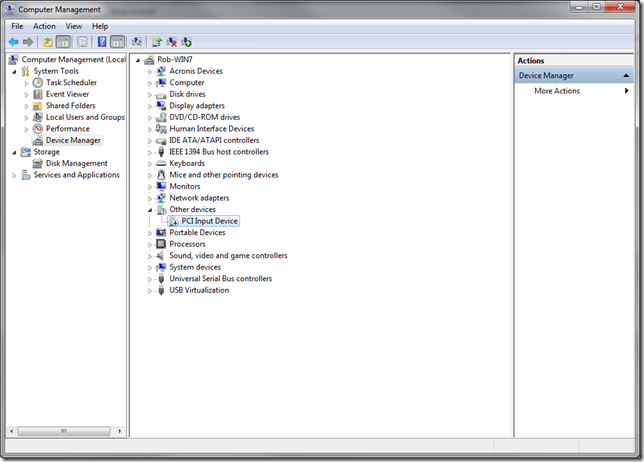
Task: Open the Action menu
Action: pos(44,26)
